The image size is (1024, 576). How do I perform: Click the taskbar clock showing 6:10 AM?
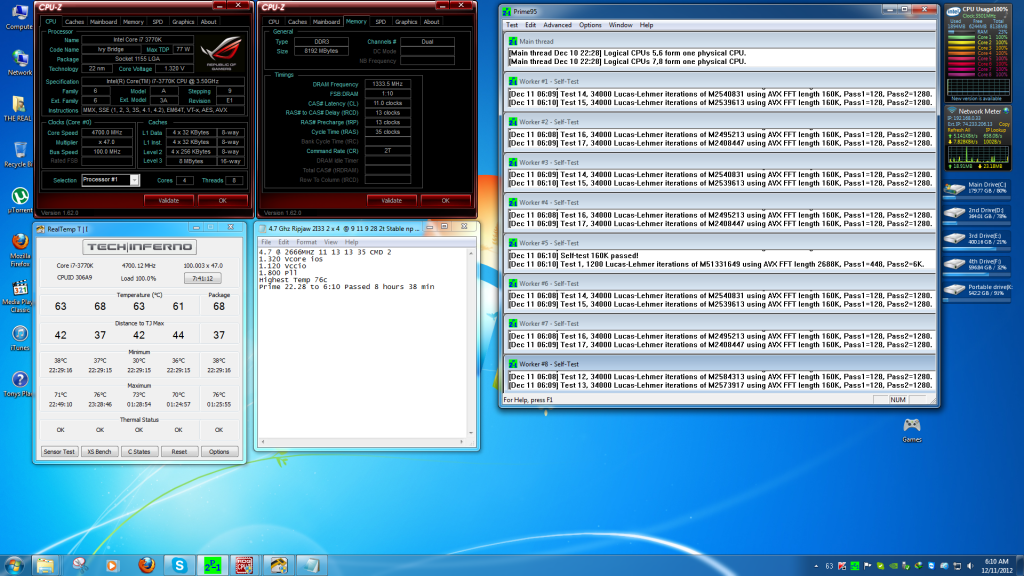[x=996, y=566]
